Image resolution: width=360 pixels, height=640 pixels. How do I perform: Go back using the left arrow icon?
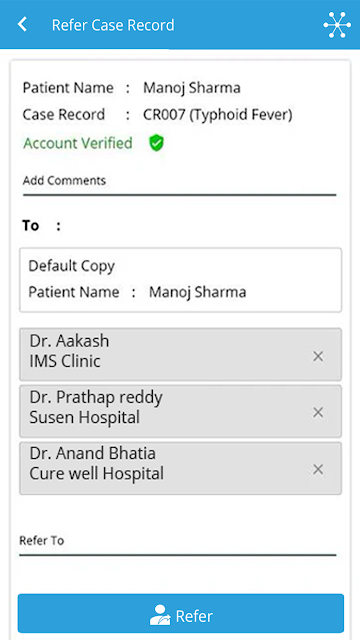[x=22, y=24]
